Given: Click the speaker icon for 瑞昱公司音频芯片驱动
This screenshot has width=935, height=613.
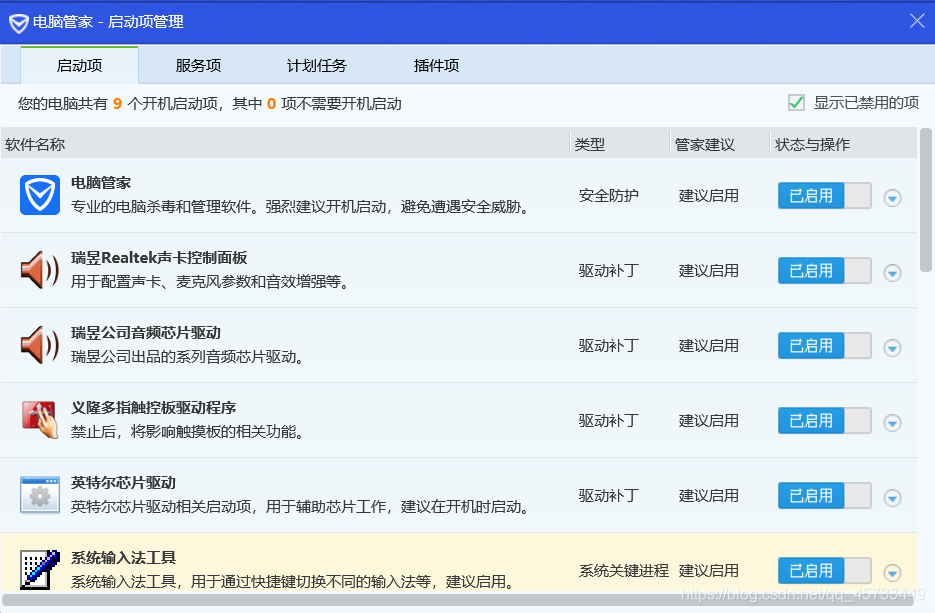Looking at the screenshot, I should tap(40, 345).
